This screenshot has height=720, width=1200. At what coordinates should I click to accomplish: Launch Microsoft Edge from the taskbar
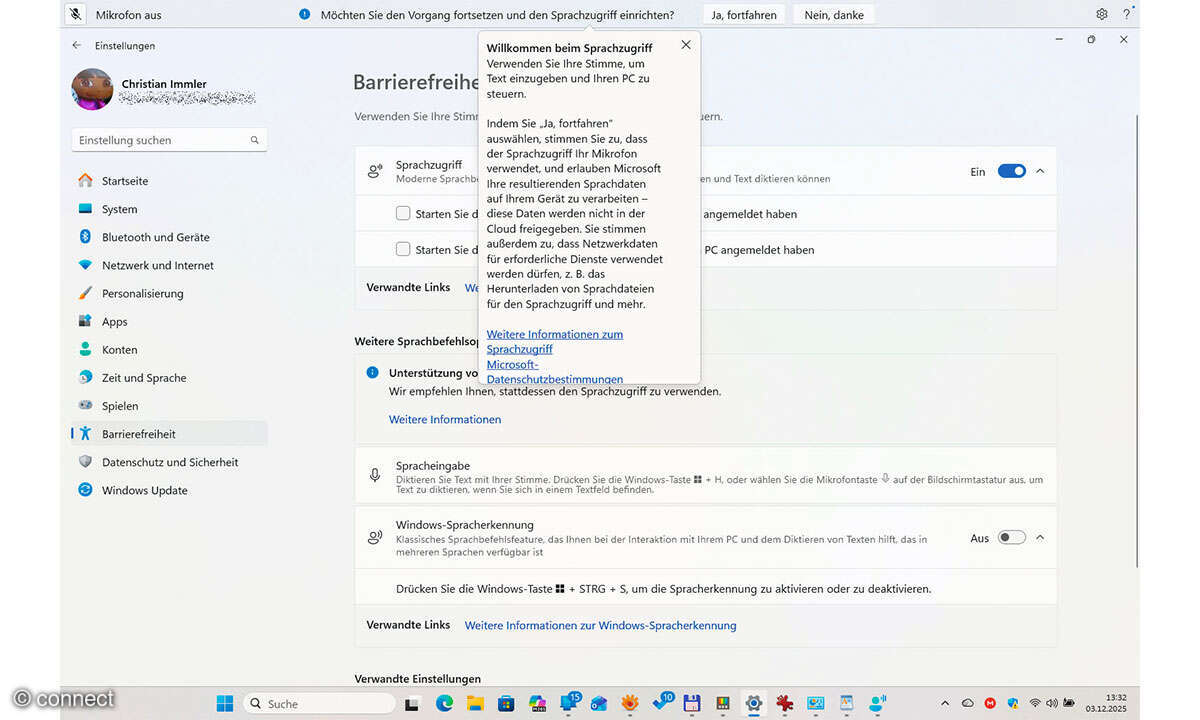tap(443, 703)
